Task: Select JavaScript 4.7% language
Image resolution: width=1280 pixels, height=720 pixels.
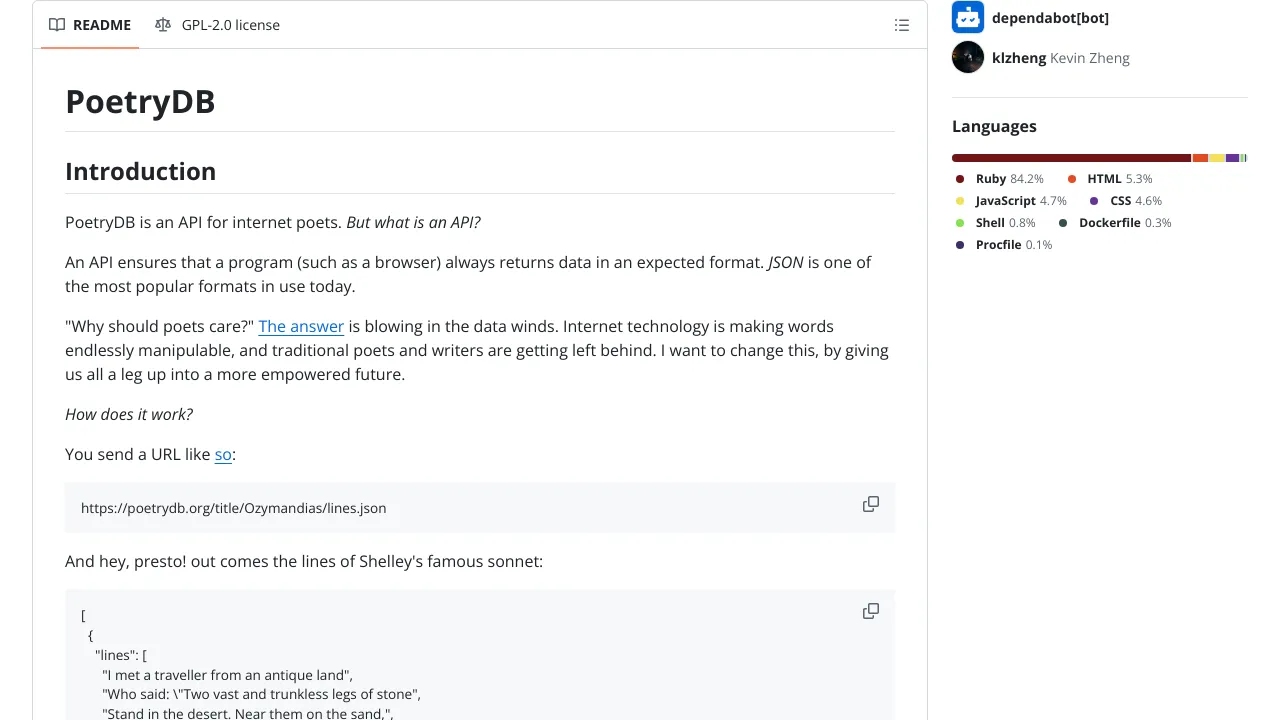Action: (x=1011, y=201)
